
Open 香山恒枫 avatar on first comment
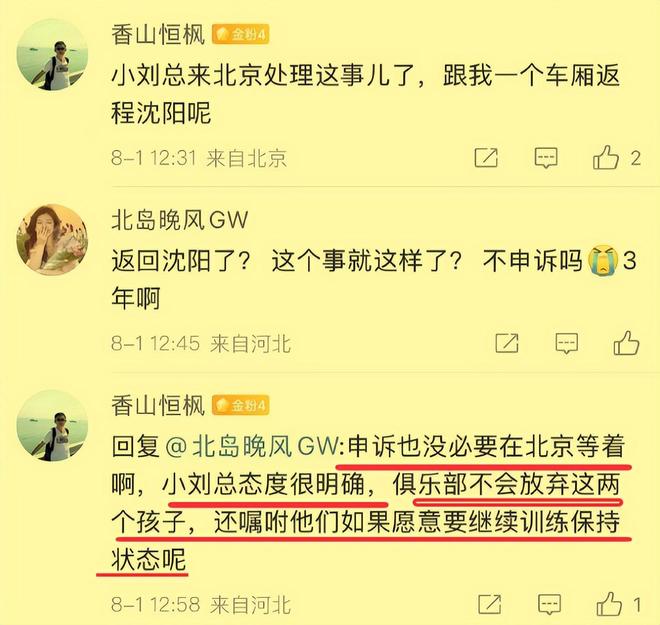coord(52,55)
